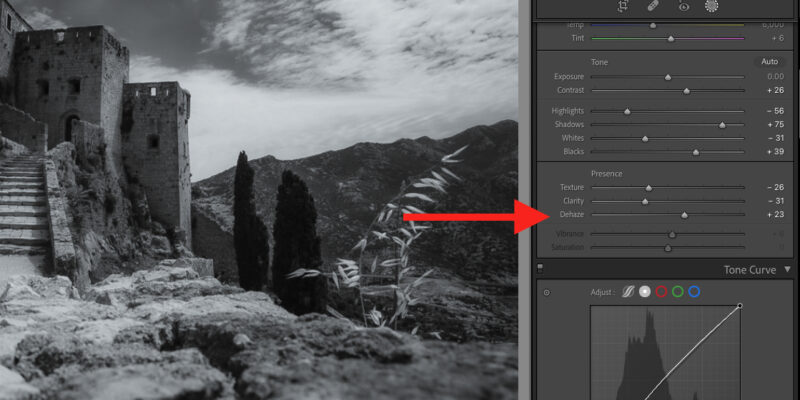
Task: Click the Whites slider handle
Action: 645,139
